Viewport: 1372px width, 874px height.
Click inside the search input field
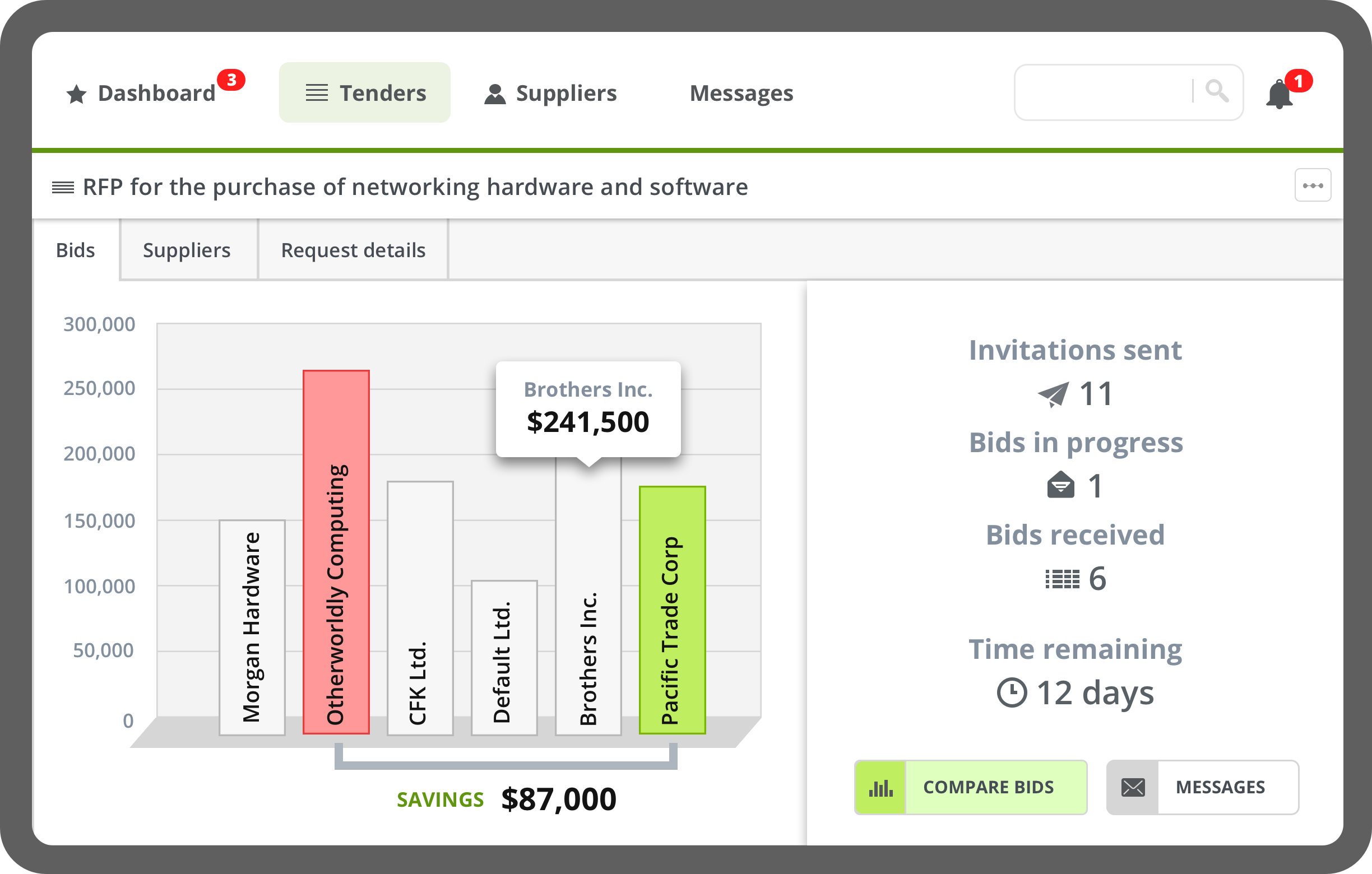[1102, 92]
